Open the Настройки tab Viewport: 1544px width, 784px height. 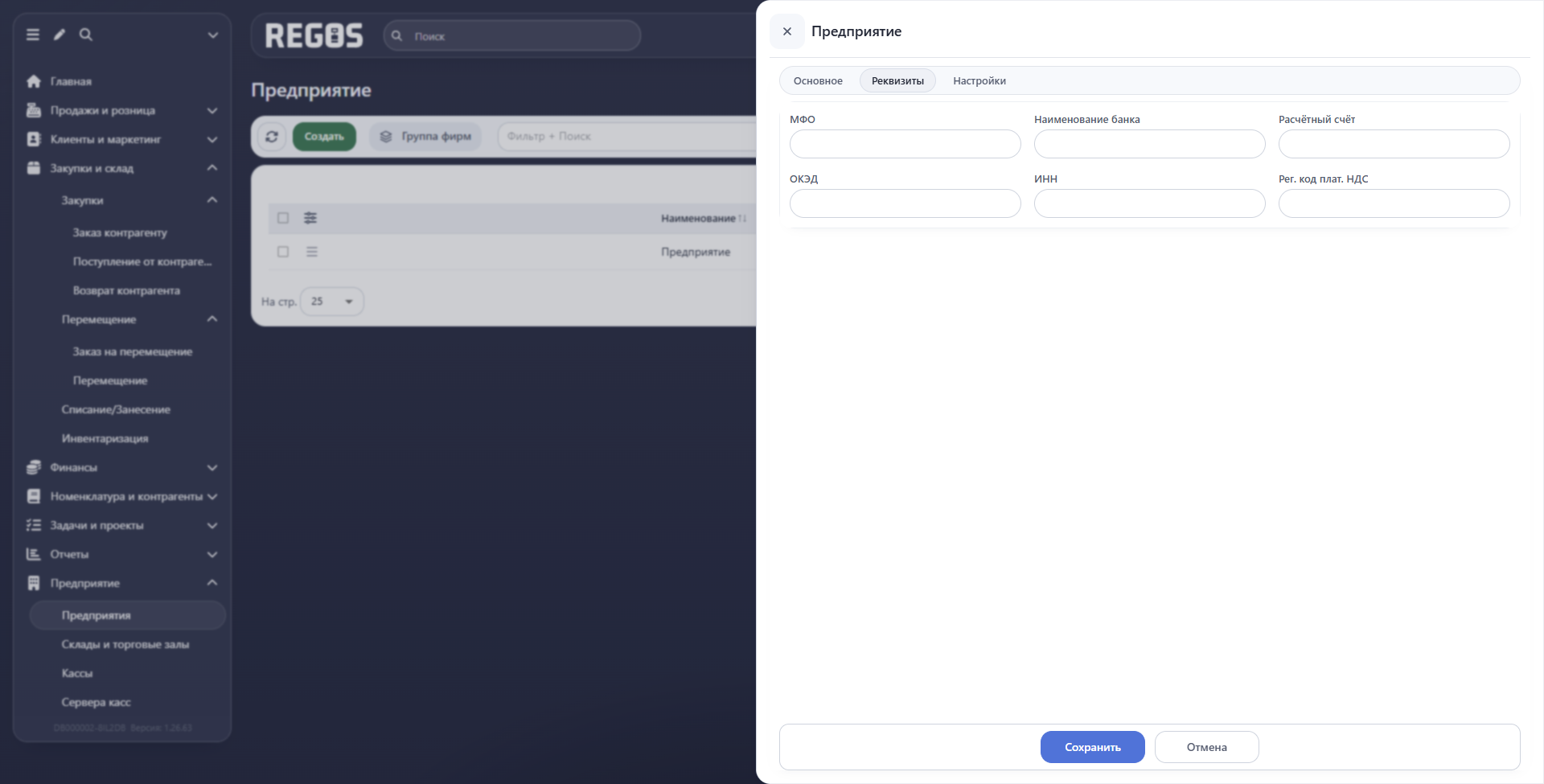pos(979,80)
